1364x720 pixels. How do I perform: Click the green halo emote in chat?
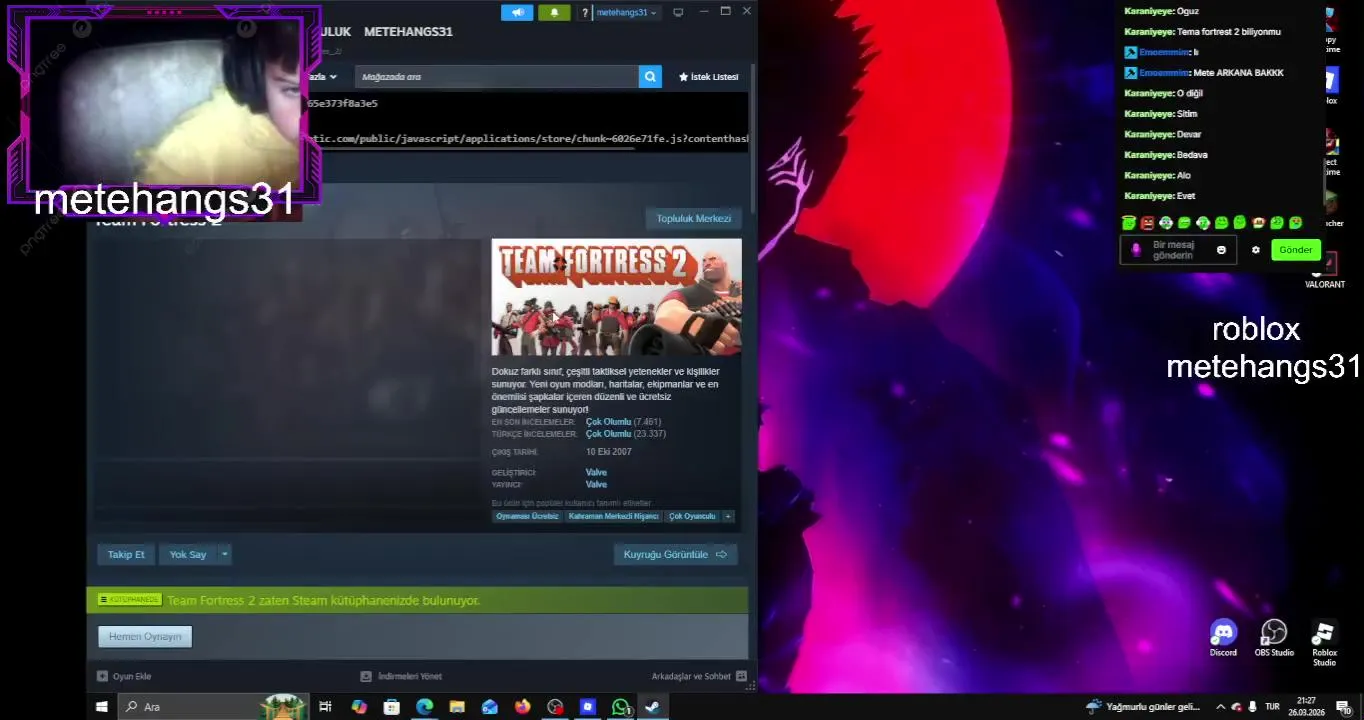point(1129,222)
